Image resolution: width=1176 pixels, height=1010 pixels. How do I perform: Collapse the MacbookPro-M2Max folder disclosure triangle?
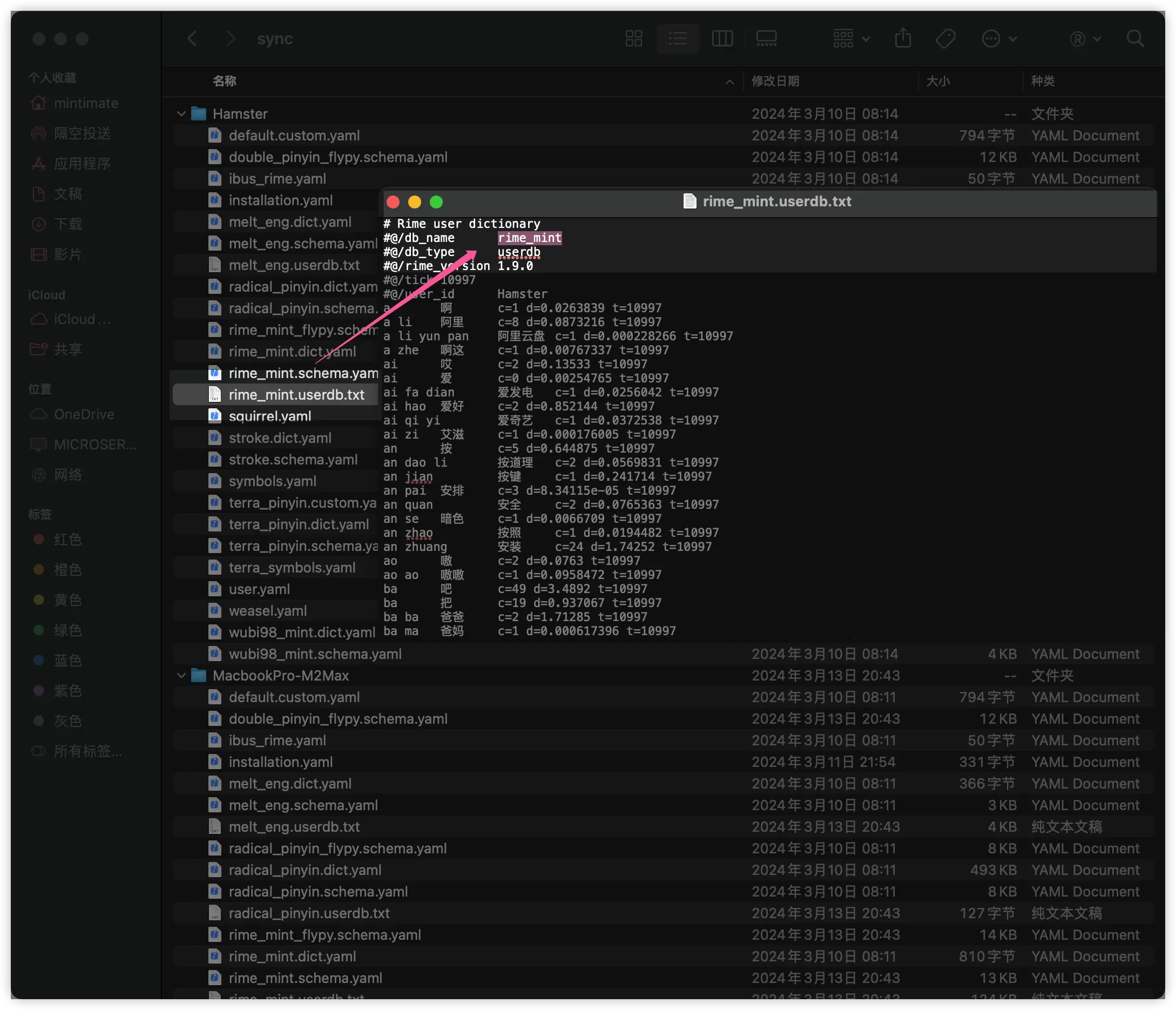pyautogui.click(x=181, y=675)
